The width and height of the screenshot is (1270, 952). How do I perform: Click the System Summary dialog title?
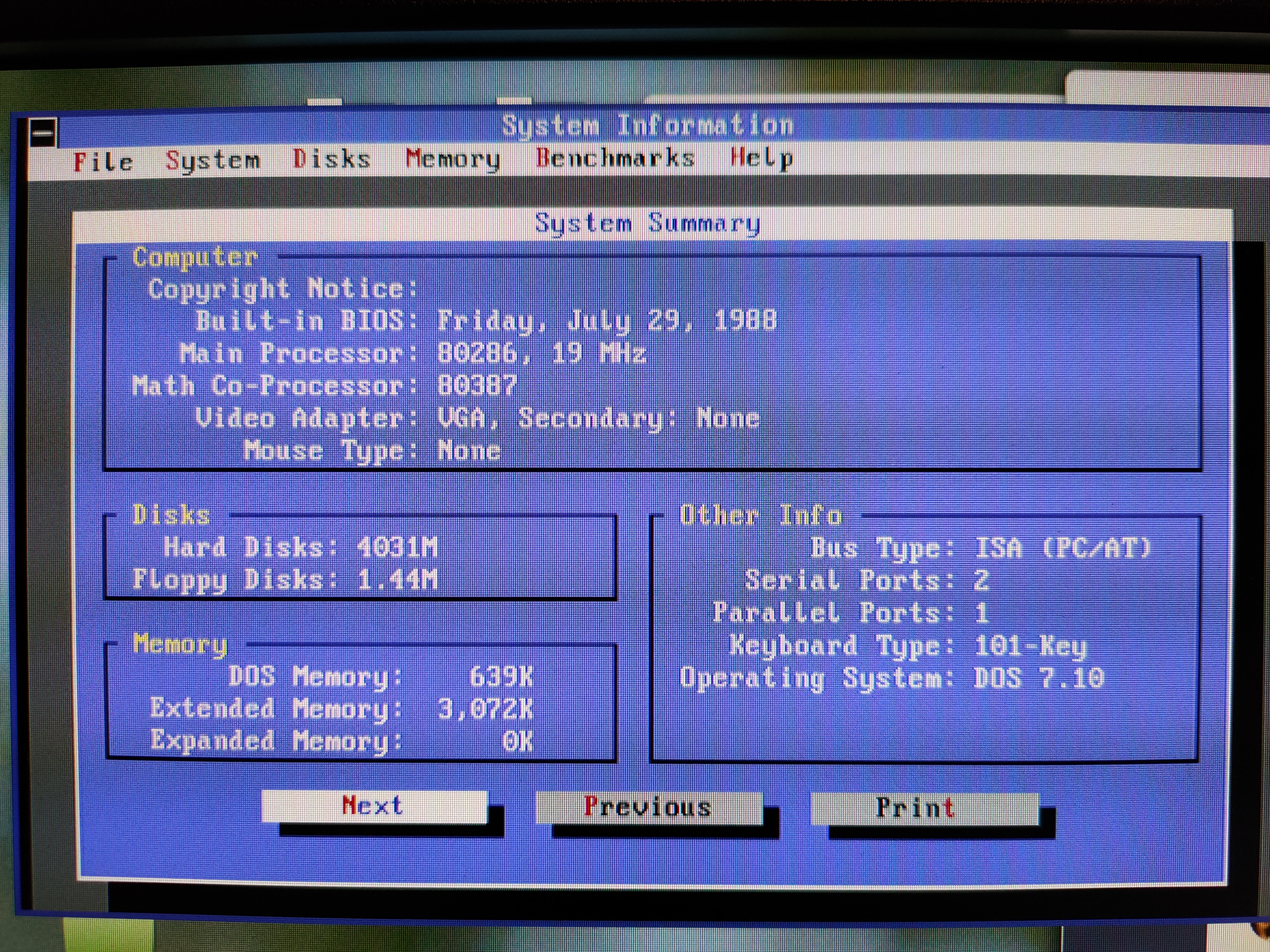point(647,223)
